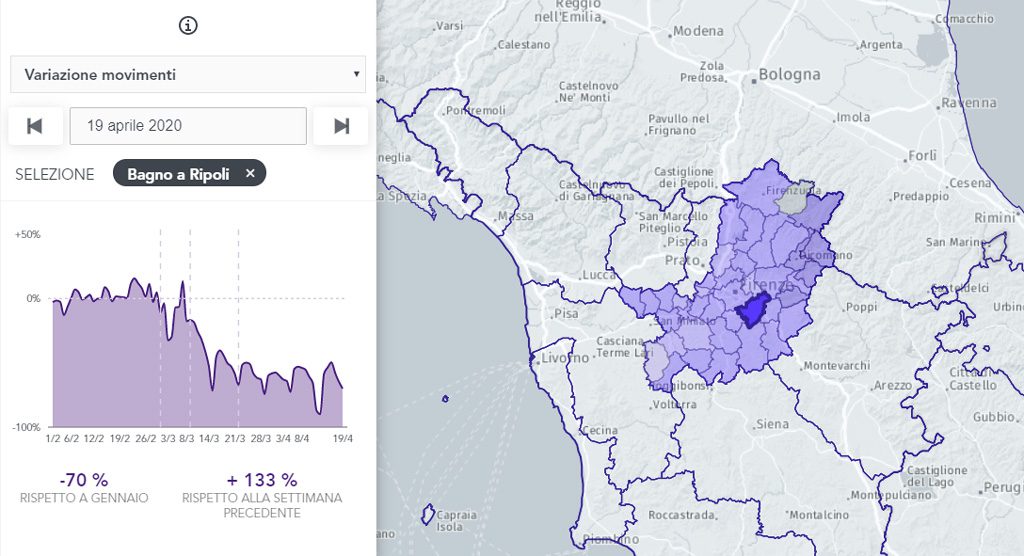
Task: Click the Siena label on map
Action: (772, 424)
